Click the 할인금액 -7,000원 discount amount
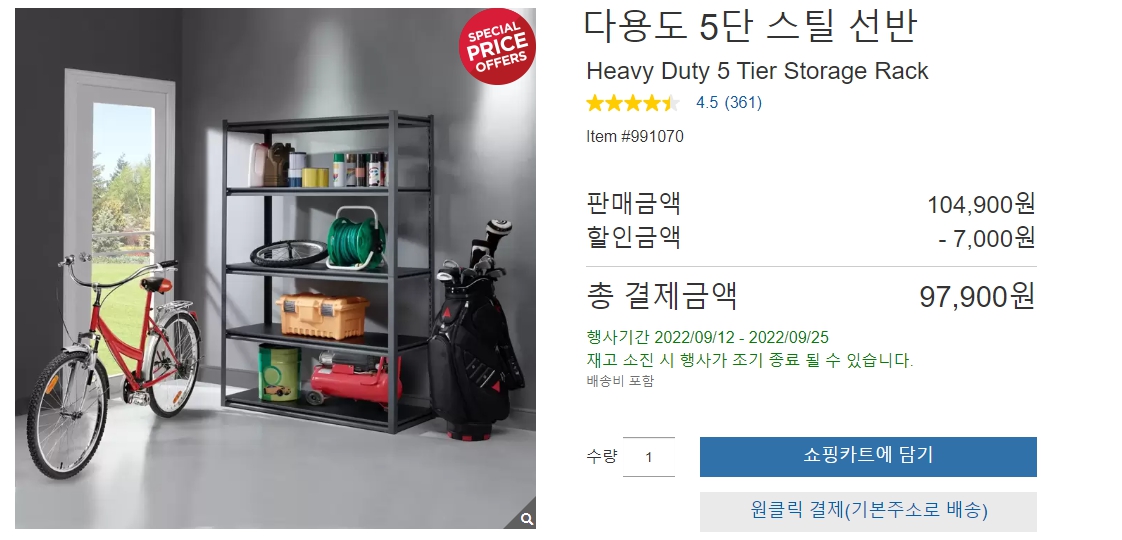The width and height of the screenshot is (1122, 540). point(987,237)
